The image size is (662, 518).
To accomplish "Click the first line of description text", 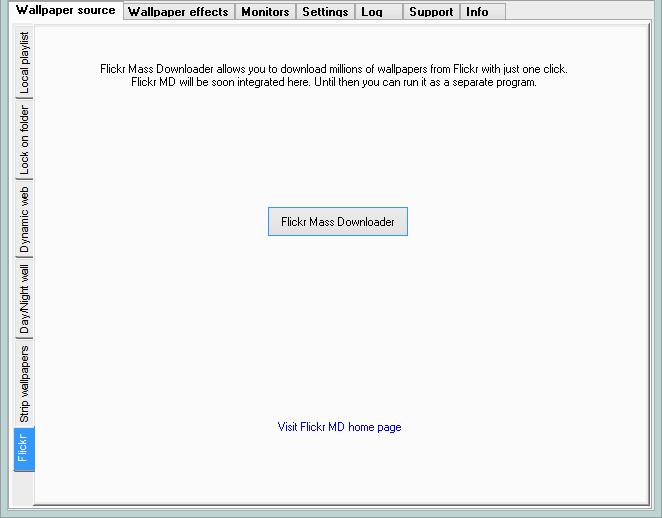I will tap(333, 69).
